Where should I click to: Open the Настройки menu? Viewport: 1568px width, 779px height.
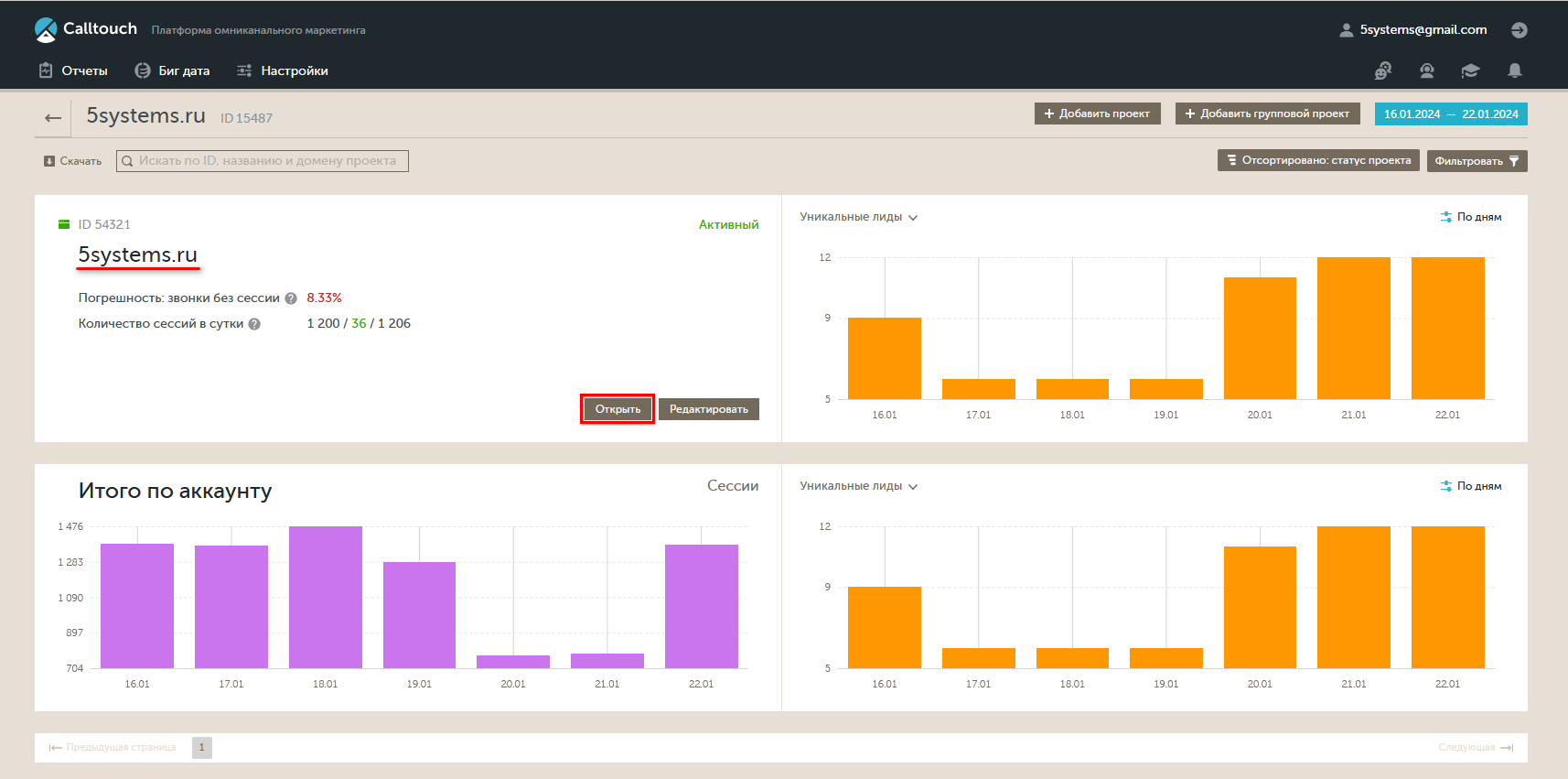coord(283,70)
